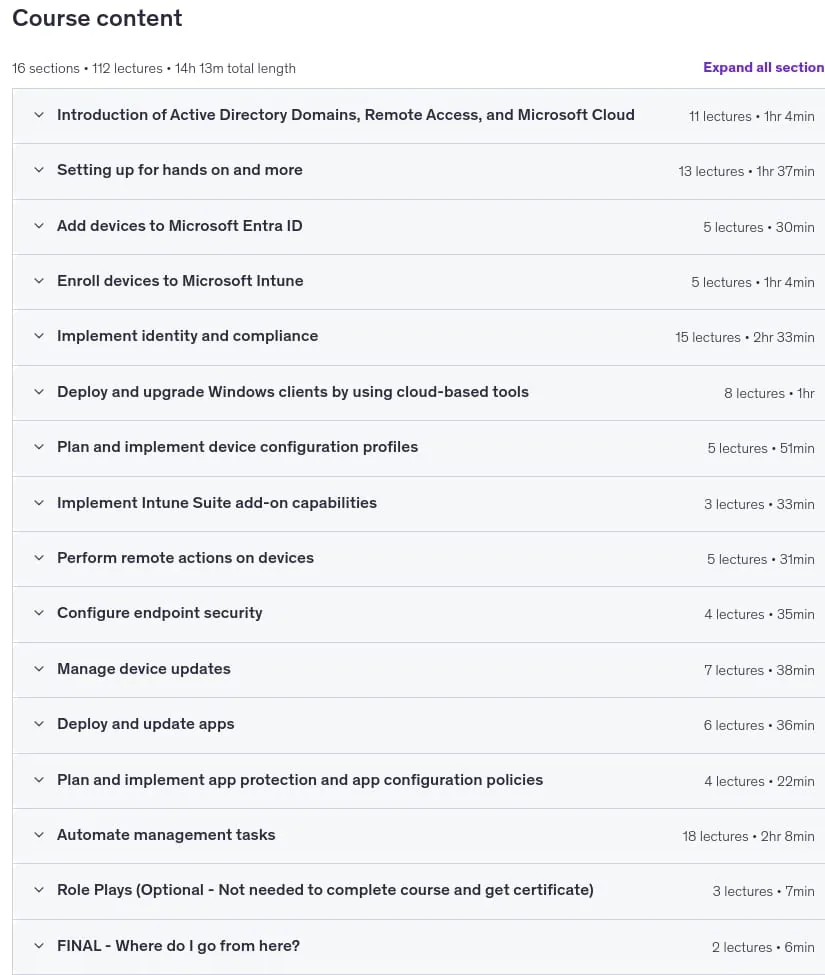The image size is (825, 975).
Task: Open Implement identity and compliance section
Action: (x=418, y=337)
